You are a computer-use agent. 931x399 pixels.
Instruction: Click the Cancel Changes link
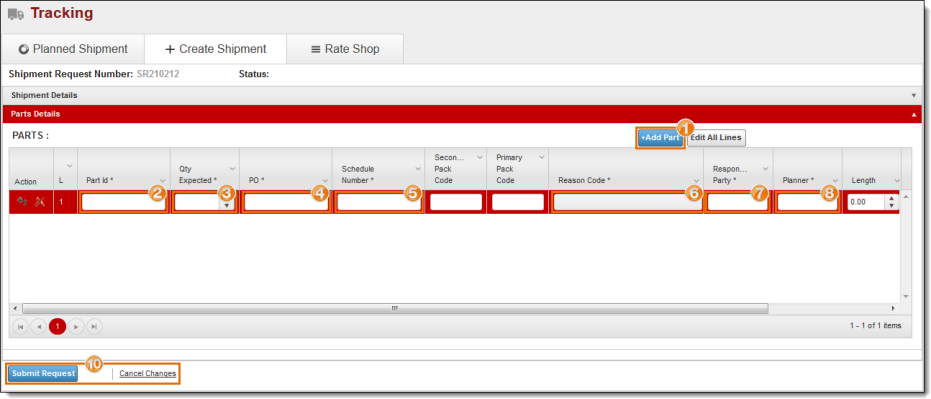148,373
